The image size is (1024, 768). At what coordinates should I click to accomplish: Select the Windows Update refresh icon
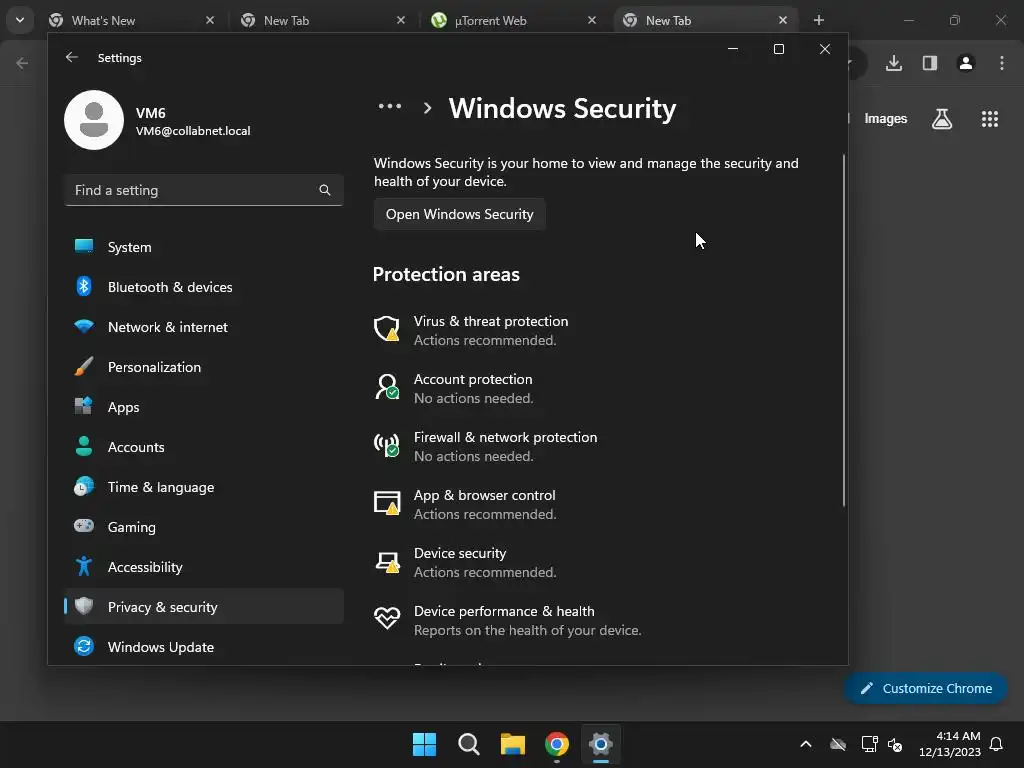pos(84,647)
